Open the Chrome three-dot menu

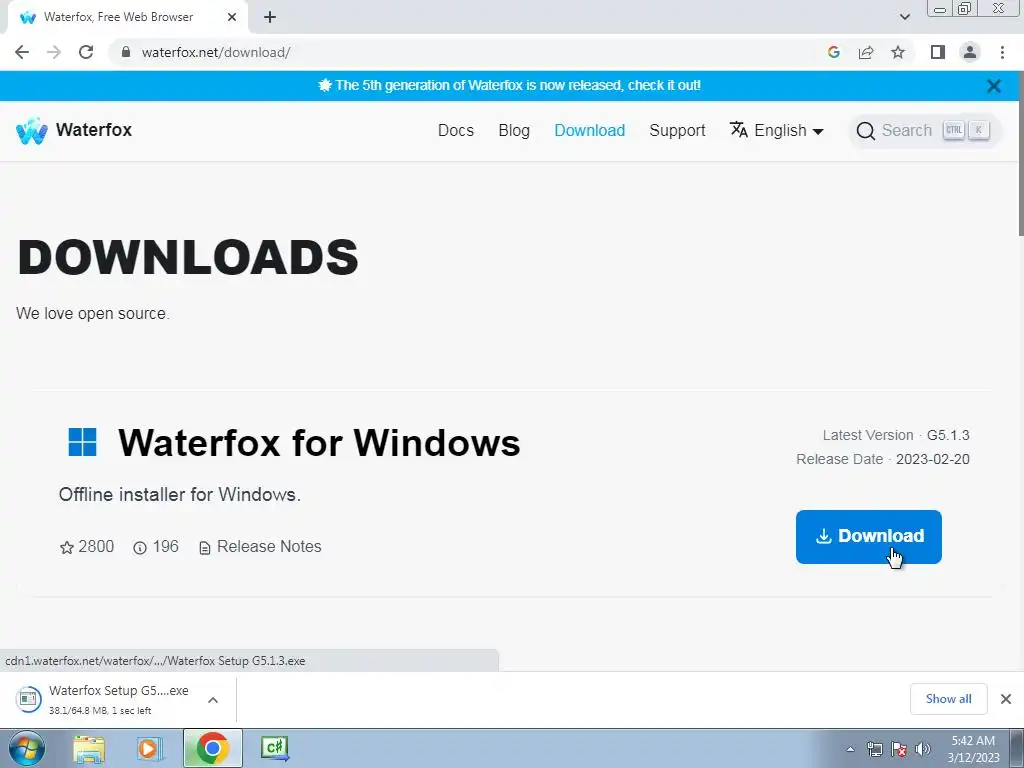[x=1002, y=52]
